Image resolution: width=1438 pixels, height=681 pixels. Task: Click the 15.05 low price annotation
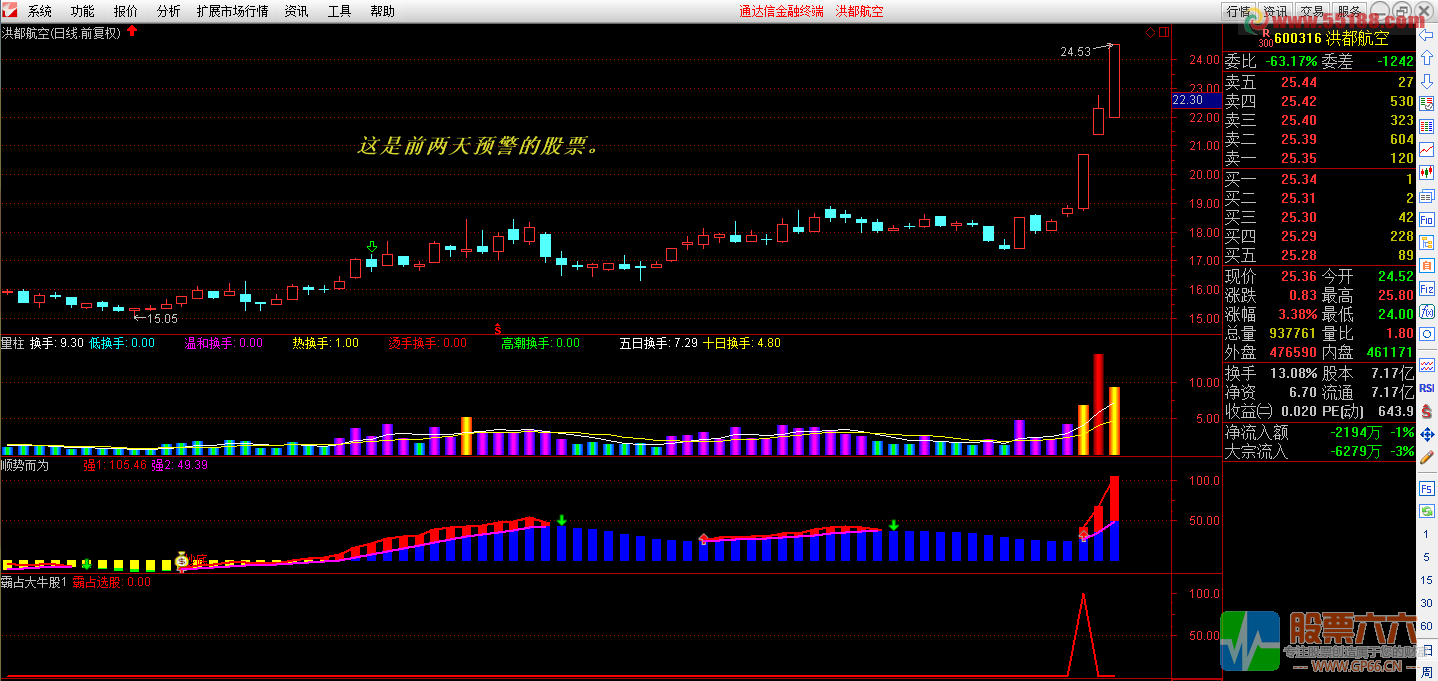pos(161,318)
